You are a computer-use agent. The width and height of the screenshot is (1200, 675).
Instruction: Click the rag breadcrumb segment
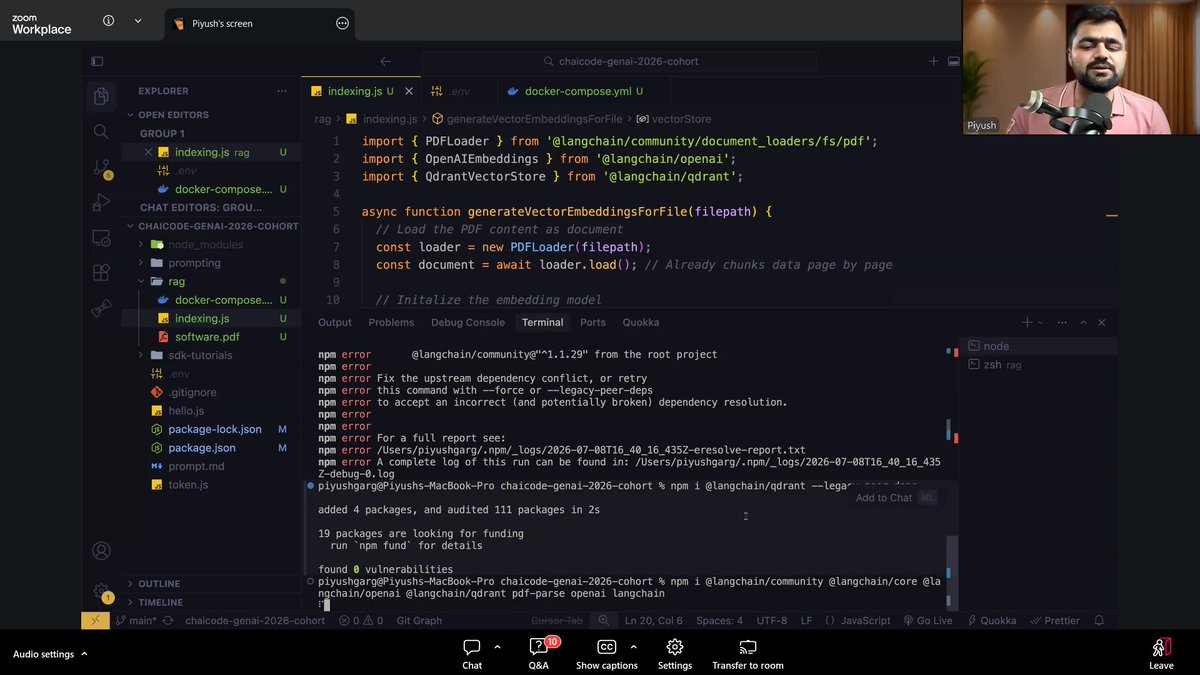322,119
